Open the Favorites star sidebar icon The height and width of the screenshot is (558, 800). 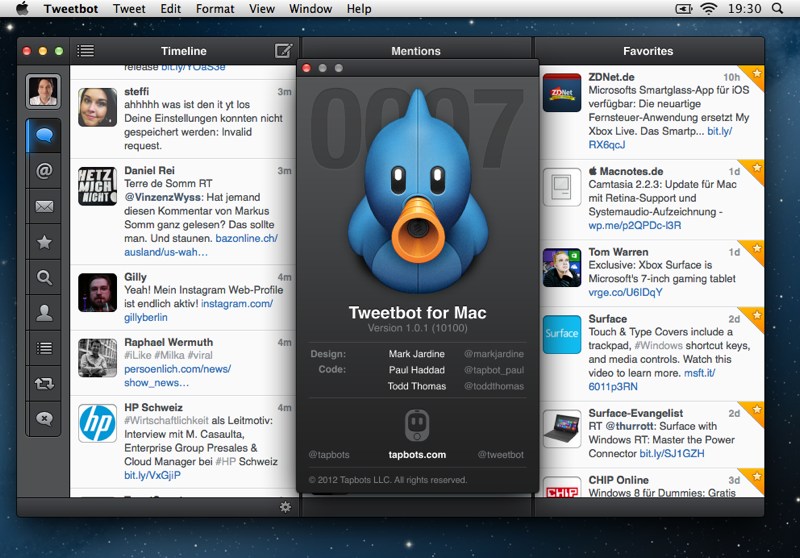pos(44,242)
